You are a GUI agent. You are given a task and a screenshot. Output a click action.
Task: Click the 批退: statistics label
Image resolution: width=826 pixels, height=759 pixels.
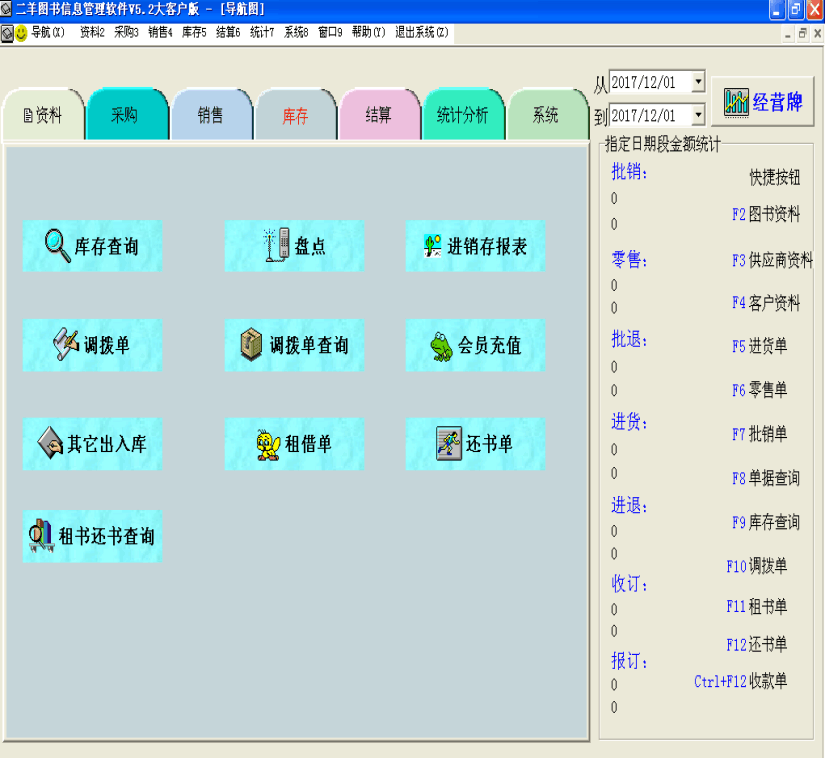(x=629, y=339)
